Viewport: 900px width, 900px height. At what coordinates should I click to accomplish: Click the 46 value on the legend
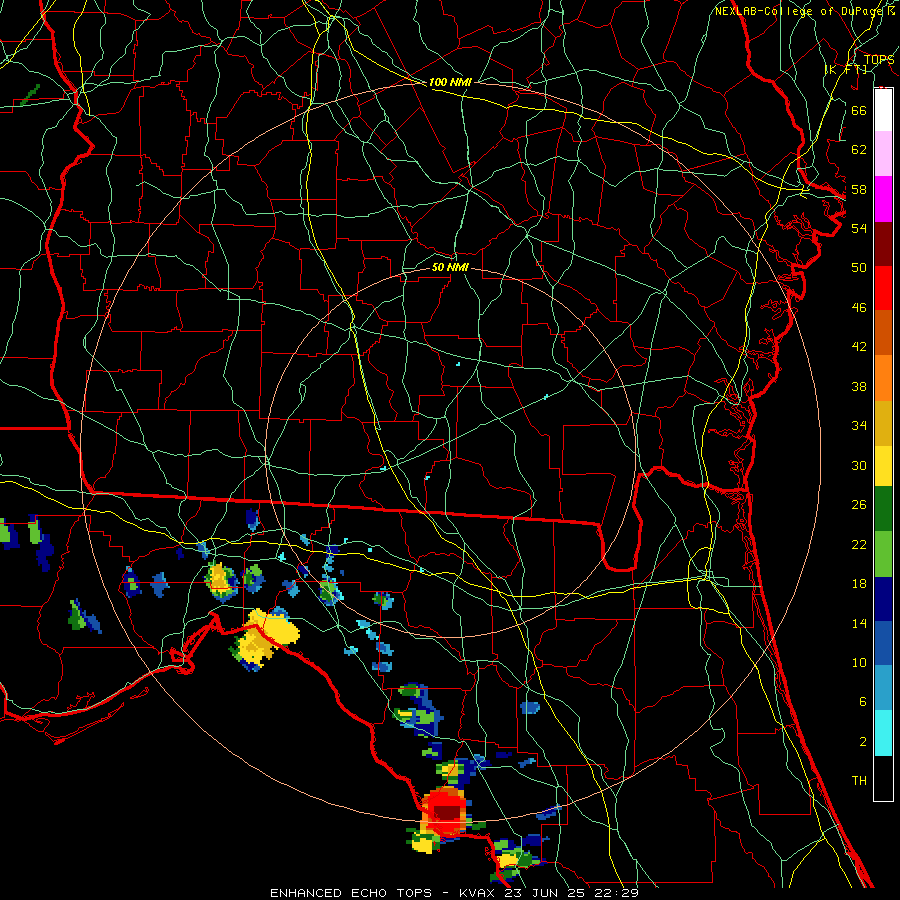(859, 308)
